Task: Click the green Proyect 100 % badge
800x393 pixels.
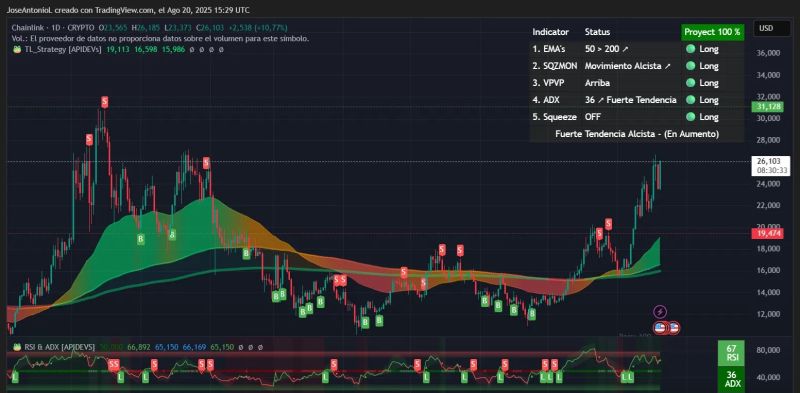Action: [x=713, y=32]
